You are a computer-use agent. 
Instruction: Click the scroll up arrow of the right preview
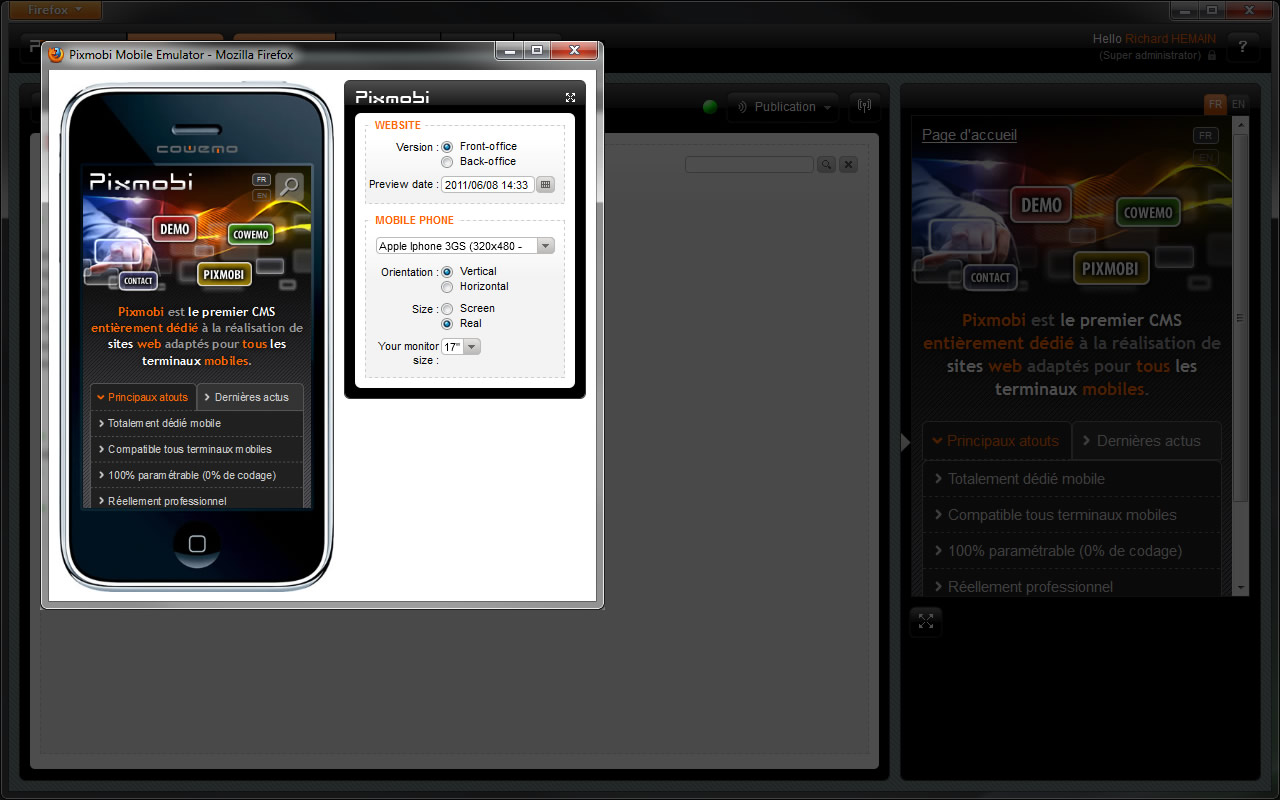point(1241,124)
